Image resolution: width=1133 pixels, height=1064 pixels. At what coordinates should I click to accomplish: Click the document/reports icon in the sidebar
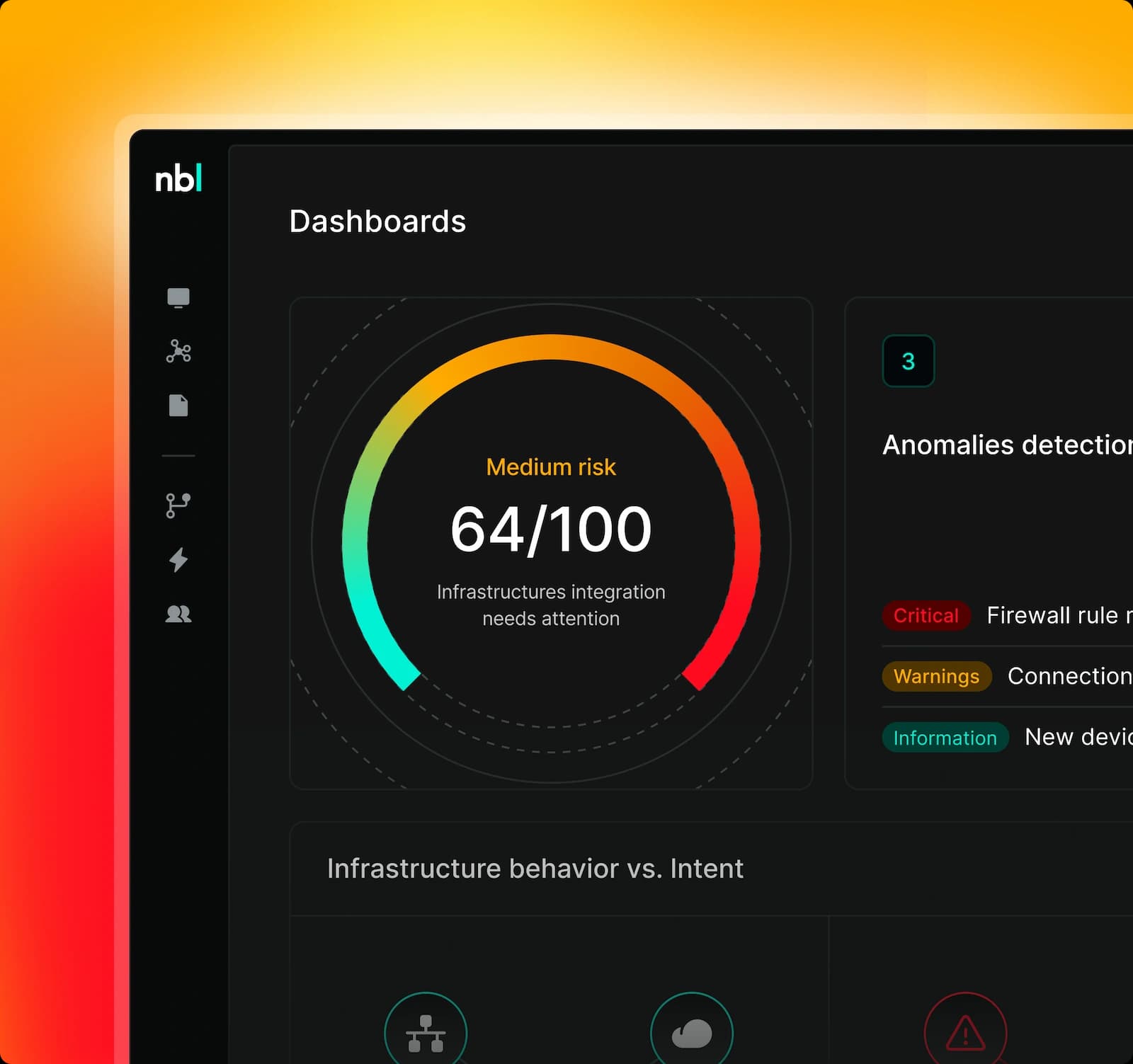click(x=178, y=405)
